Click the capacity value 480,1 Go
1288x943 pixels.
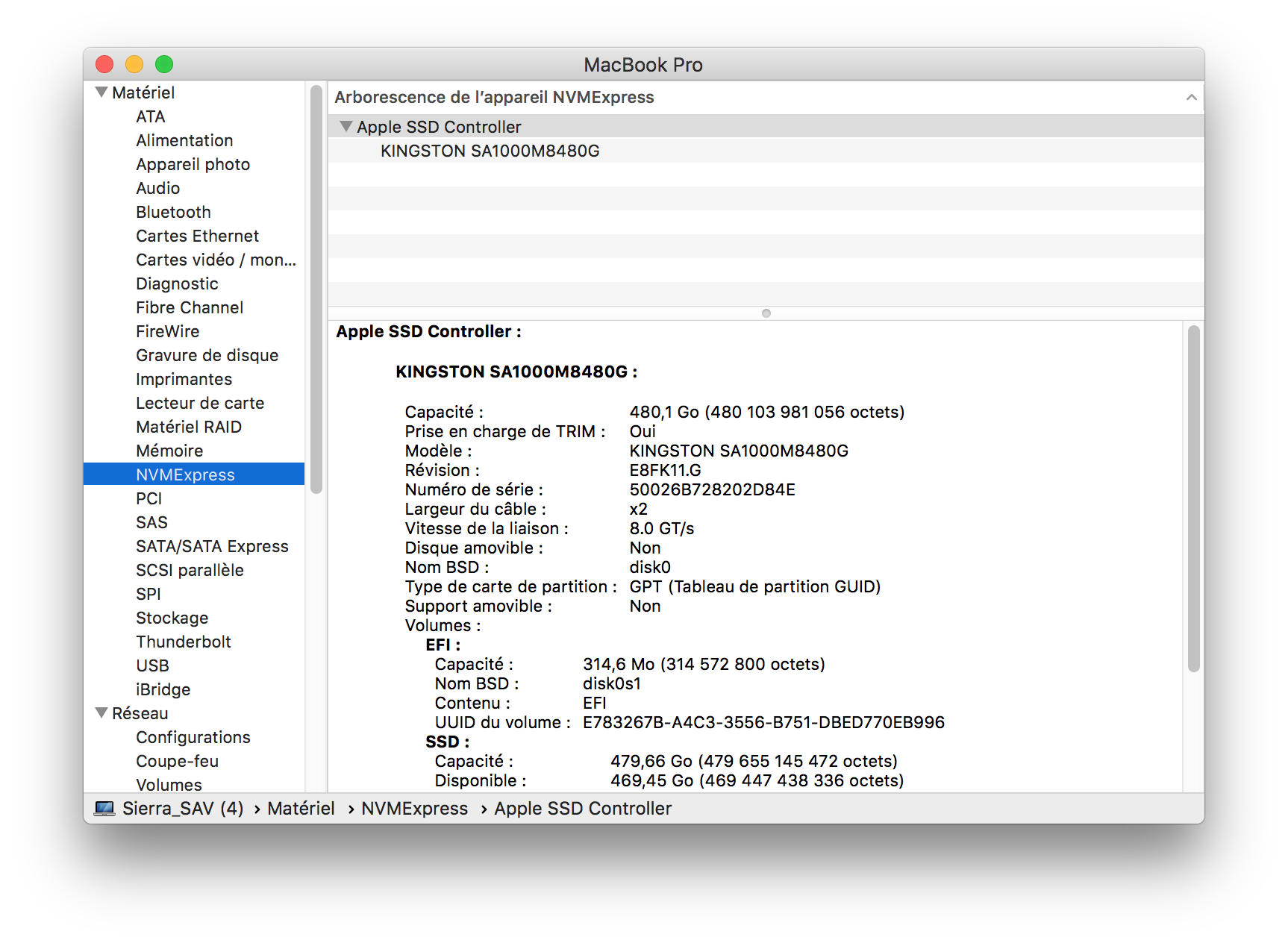pyautogui.click(x=766, y=412)
